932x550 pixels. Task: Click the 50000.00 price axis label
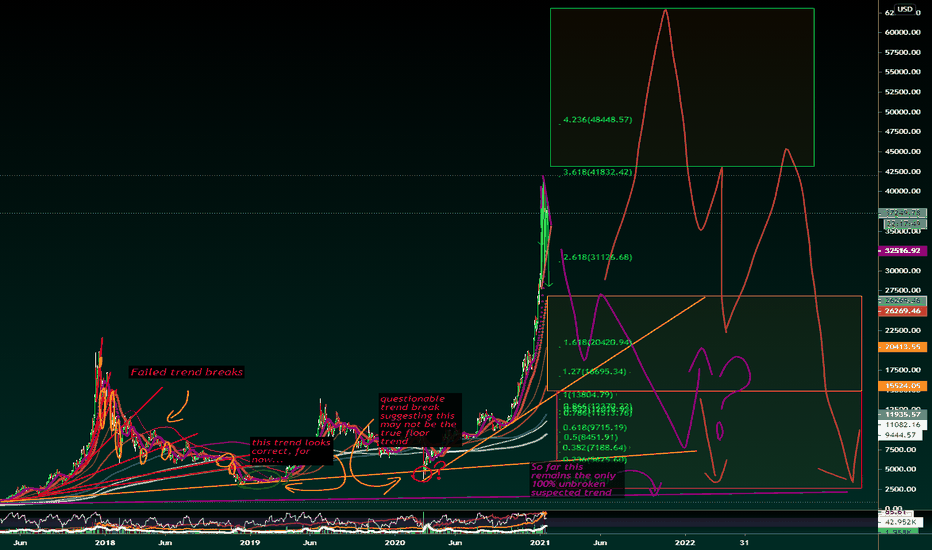tap(903, 112)
